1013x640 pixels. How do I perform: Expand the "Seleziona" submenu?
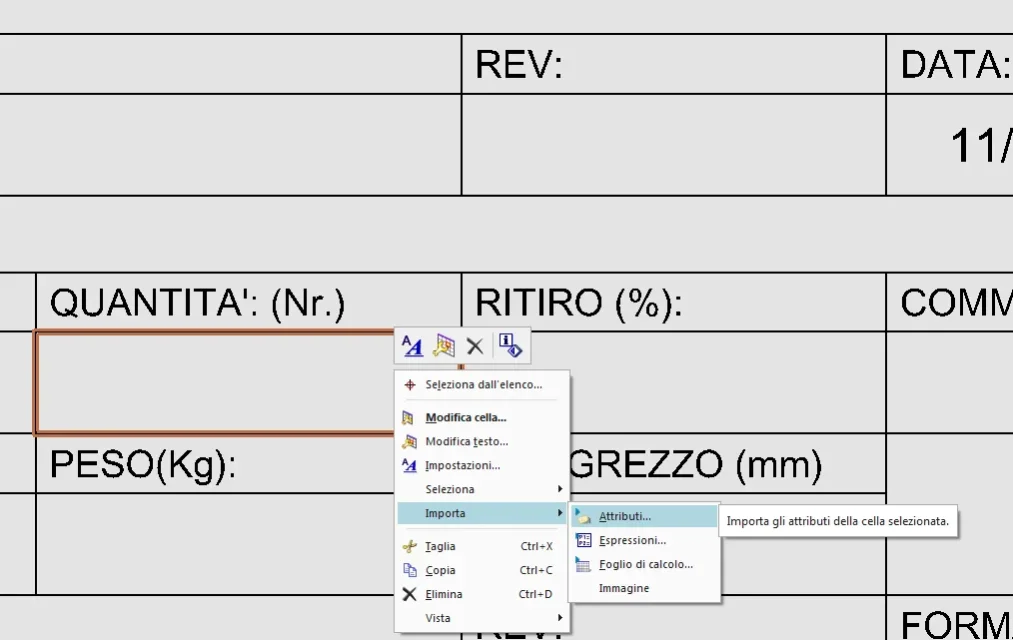[x=482, y=489]
